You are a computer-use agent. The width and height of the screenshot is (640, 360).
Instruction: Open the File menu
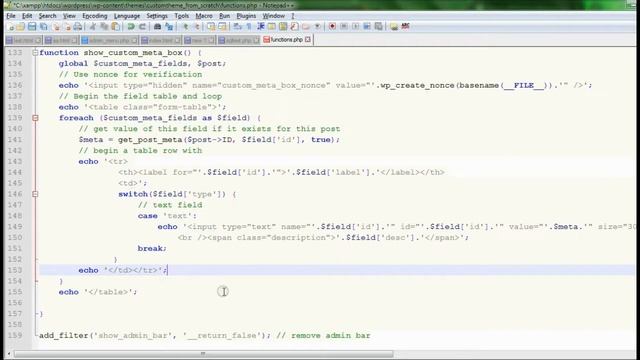11,16
